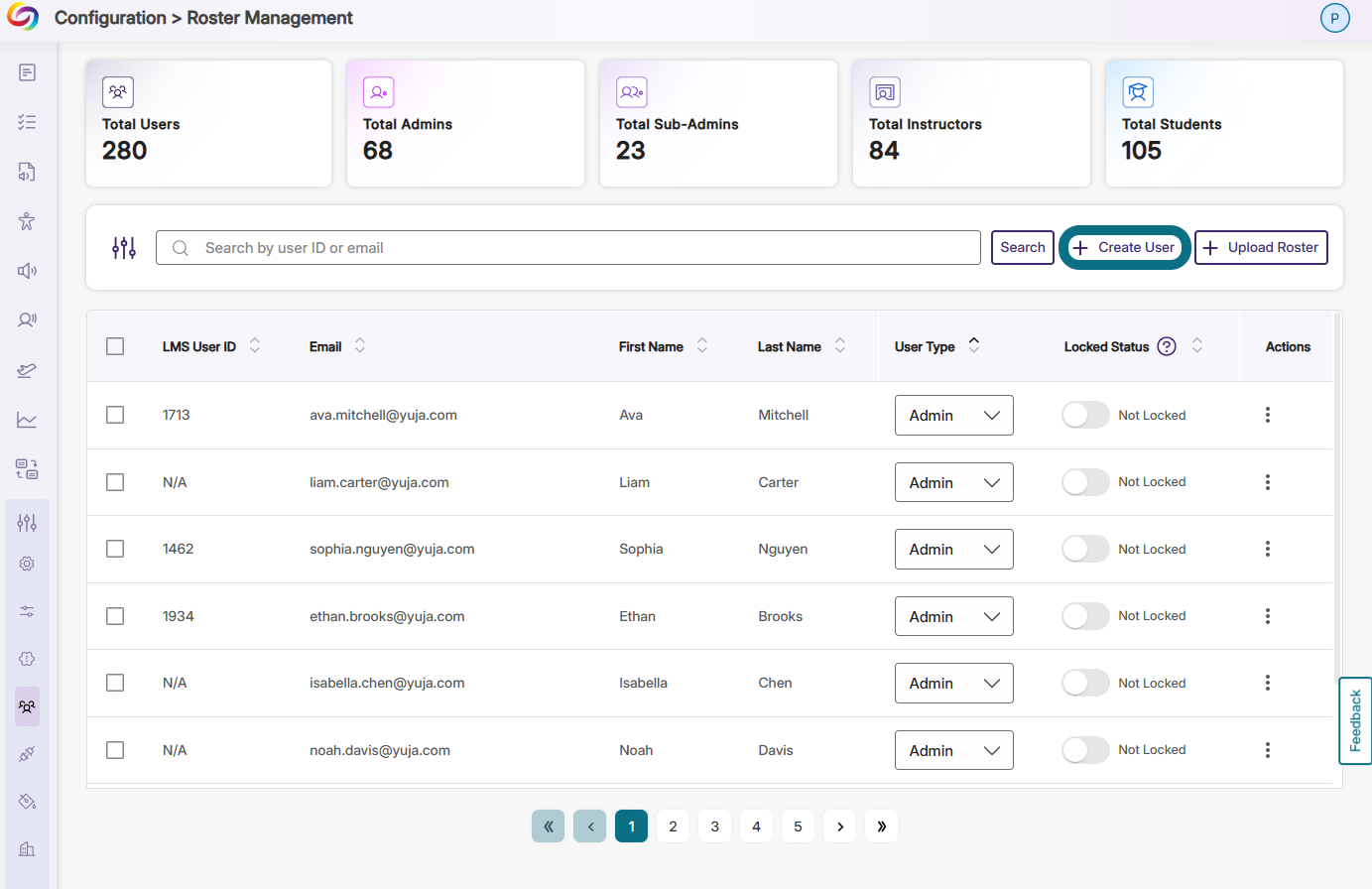The image size is (1372, 889).
Task: Open the checklist sidebar icon
Action: click(x=27, y=122)
